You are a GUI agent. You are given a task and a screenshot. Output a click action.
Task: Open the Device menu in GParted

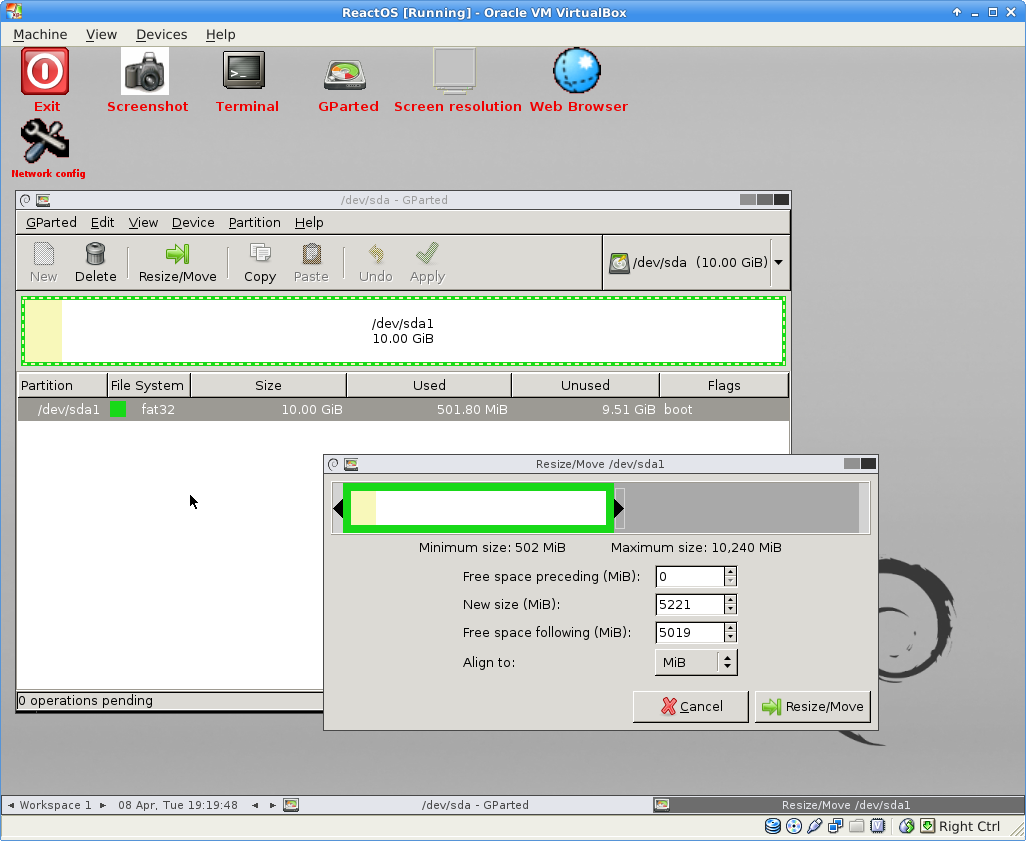click(193, 222)
